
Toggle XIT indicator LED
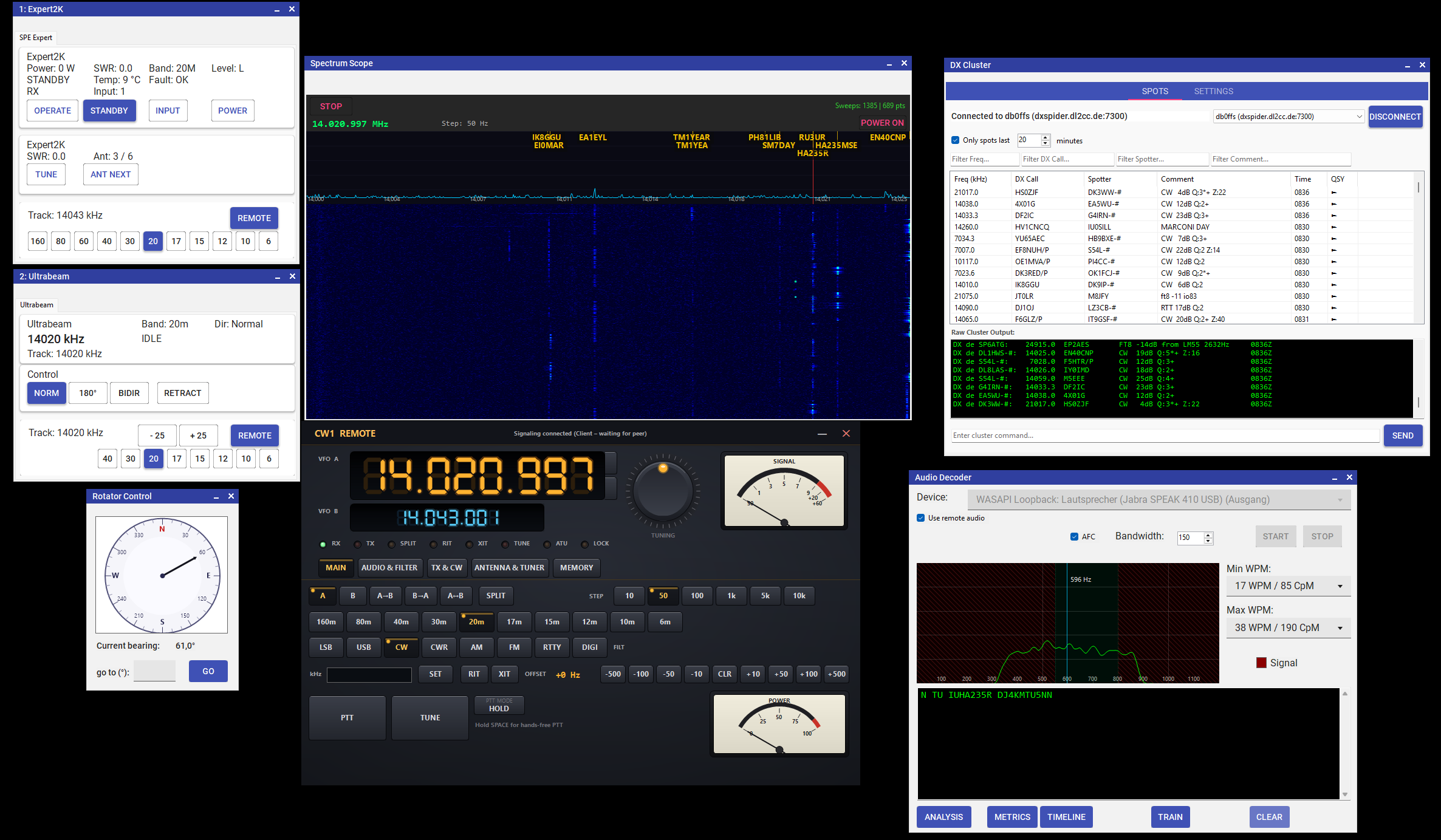469,544
